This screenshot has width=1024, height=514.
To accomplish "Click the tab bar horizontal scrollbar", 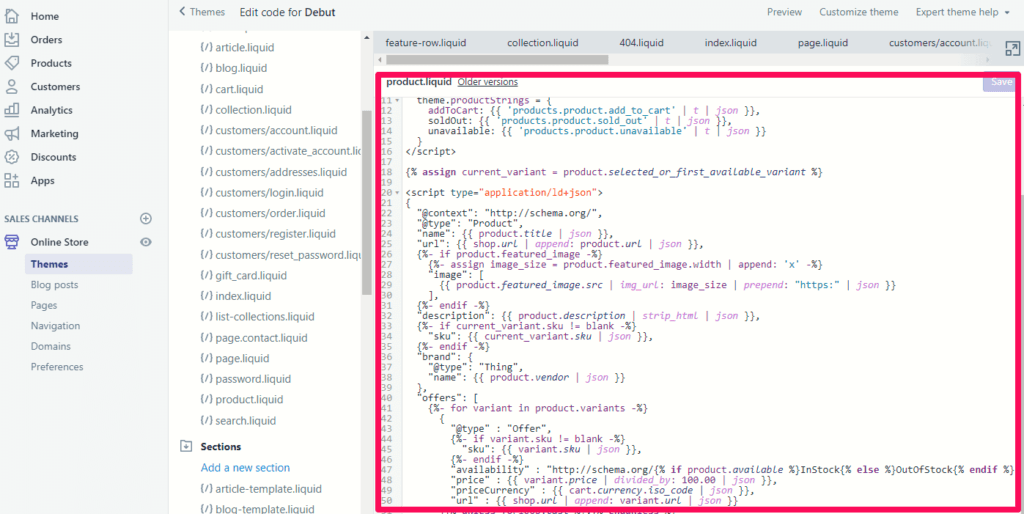I will [x=497, y=59].
